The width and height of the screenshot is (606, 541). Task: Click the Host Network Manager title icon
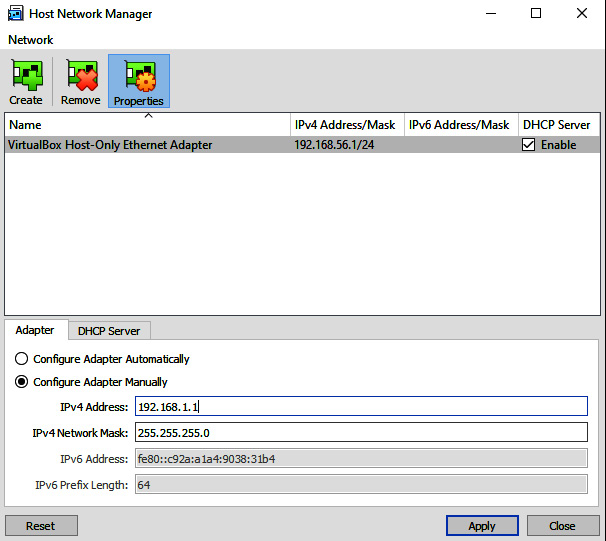point(15,14)
